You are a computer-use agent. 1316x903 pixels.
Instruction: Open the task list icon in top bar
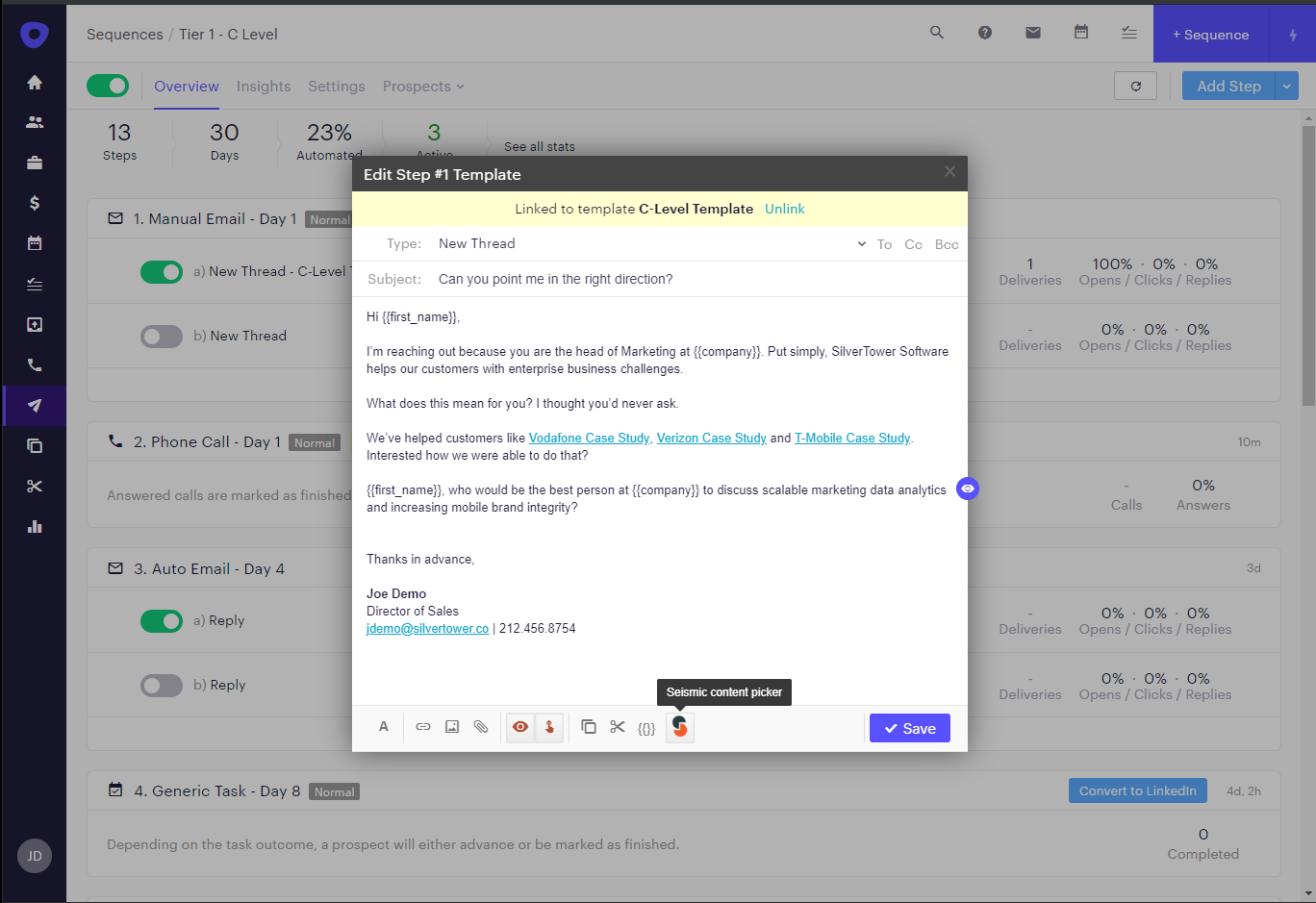click(x=1129, y=33)
